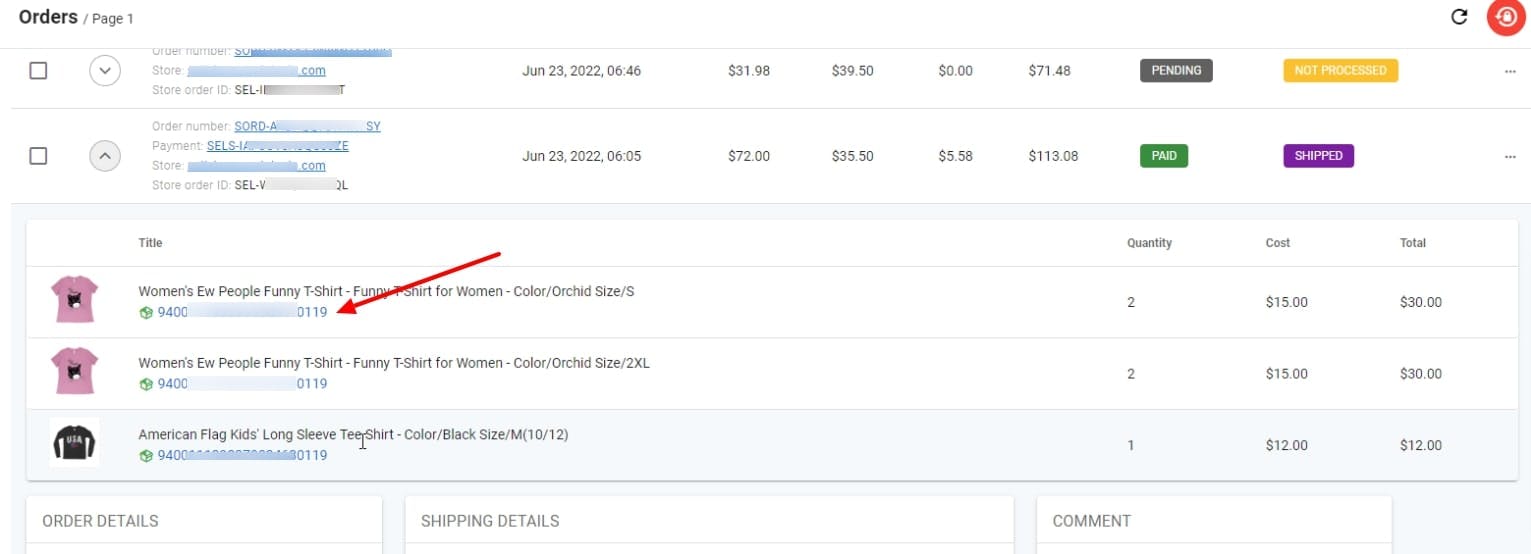Open more options for the PENDING order
The image size is (1531, 554).
click(1510, 71)
